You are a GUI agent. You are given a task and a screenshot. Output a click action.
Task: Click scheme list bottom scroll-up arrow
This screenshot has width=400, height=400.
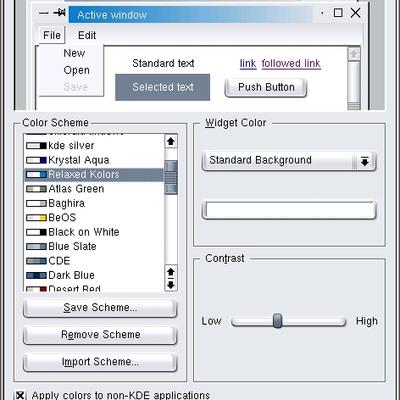pyautogui.click(x=171, y=272)
